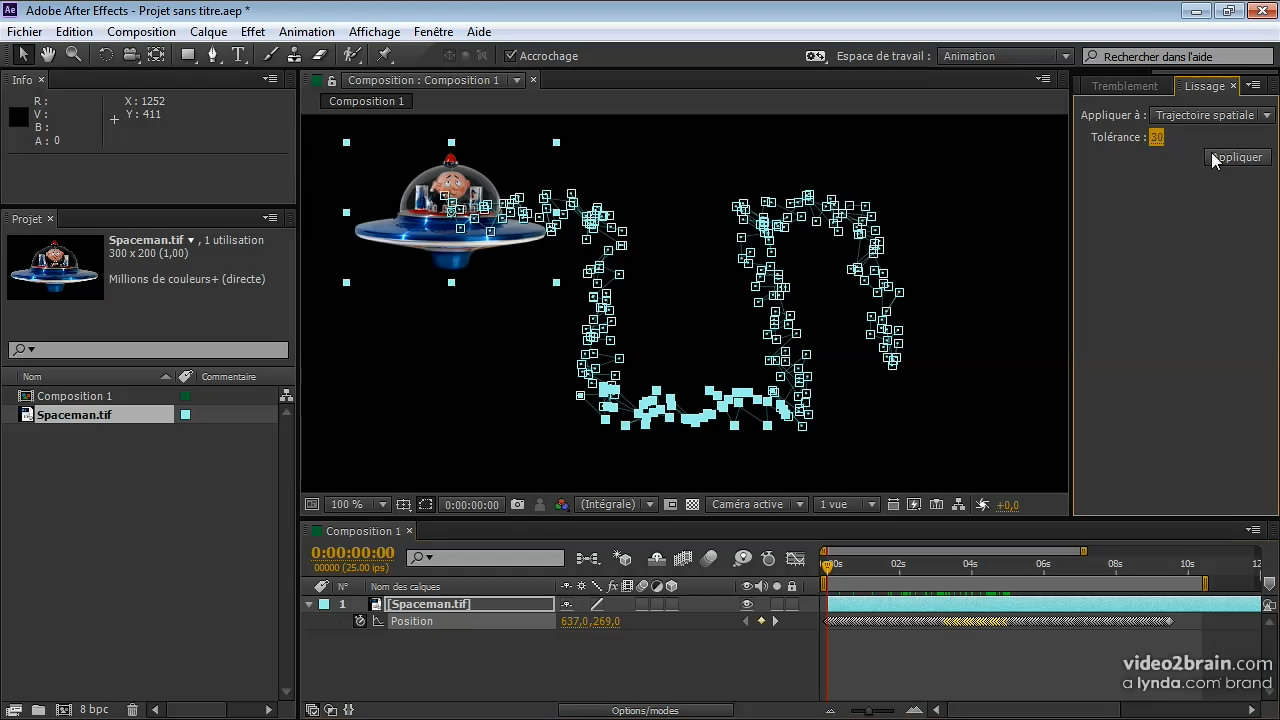Click the Spaceman.tif layer label color swatch
1280x720 pixels.
[x=324, y=604]
